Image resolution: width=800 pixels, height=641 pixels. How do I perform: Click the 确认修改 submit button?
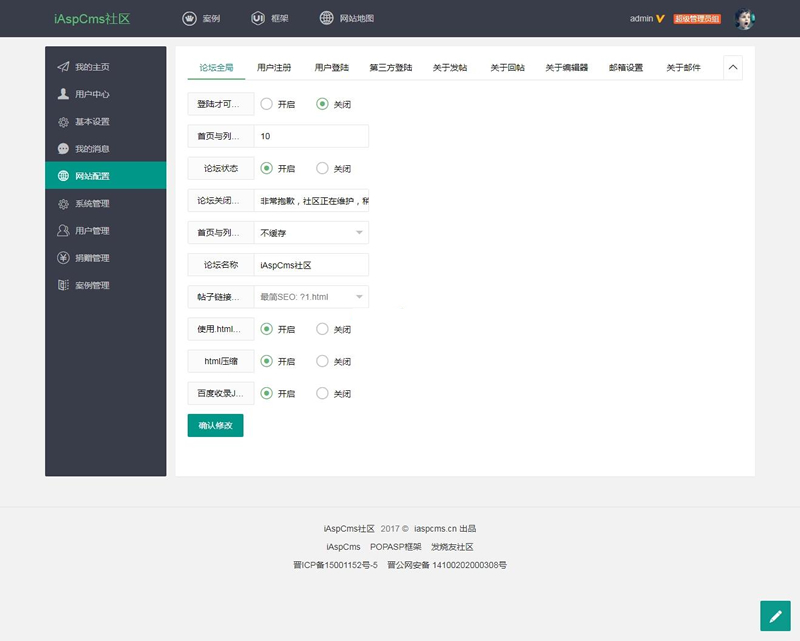(213, 425)
